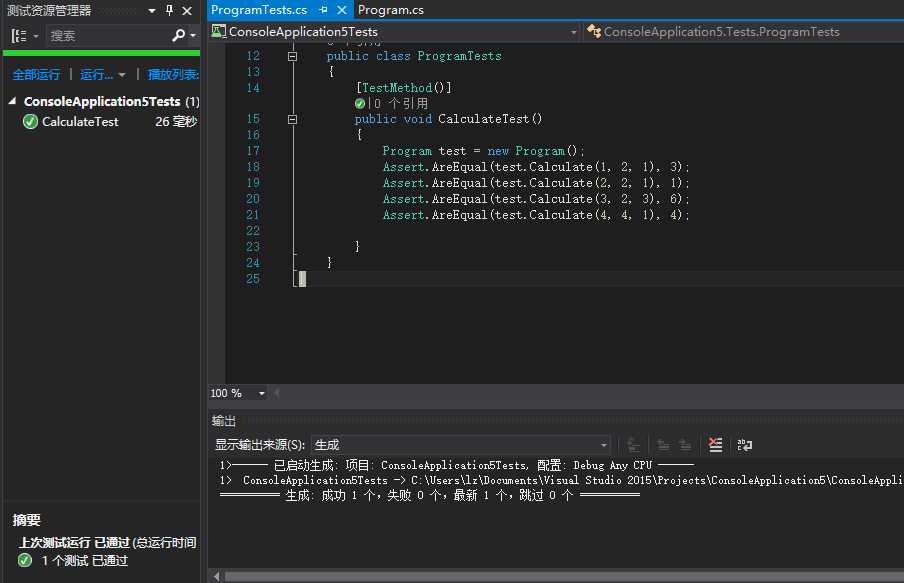
Task: Click the Assert line with Calculate(2, 2, 1)
Action: (536, 183)
